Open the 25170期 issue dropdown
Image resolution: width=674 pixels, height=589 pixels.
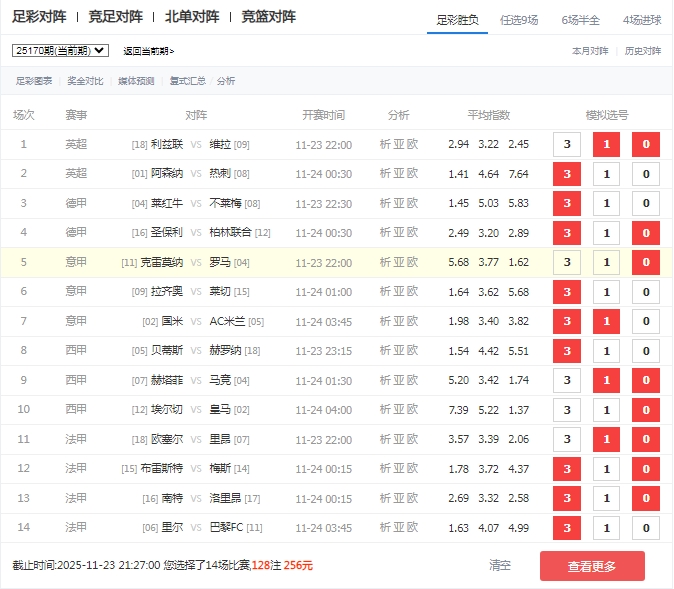[60, 50]
